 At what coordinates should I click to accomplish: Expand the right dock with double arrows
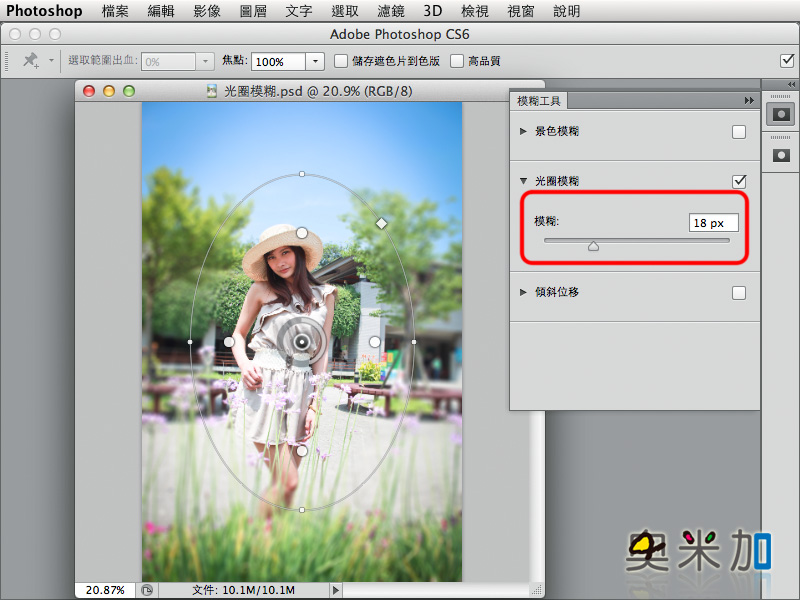(x=791, y=84)
